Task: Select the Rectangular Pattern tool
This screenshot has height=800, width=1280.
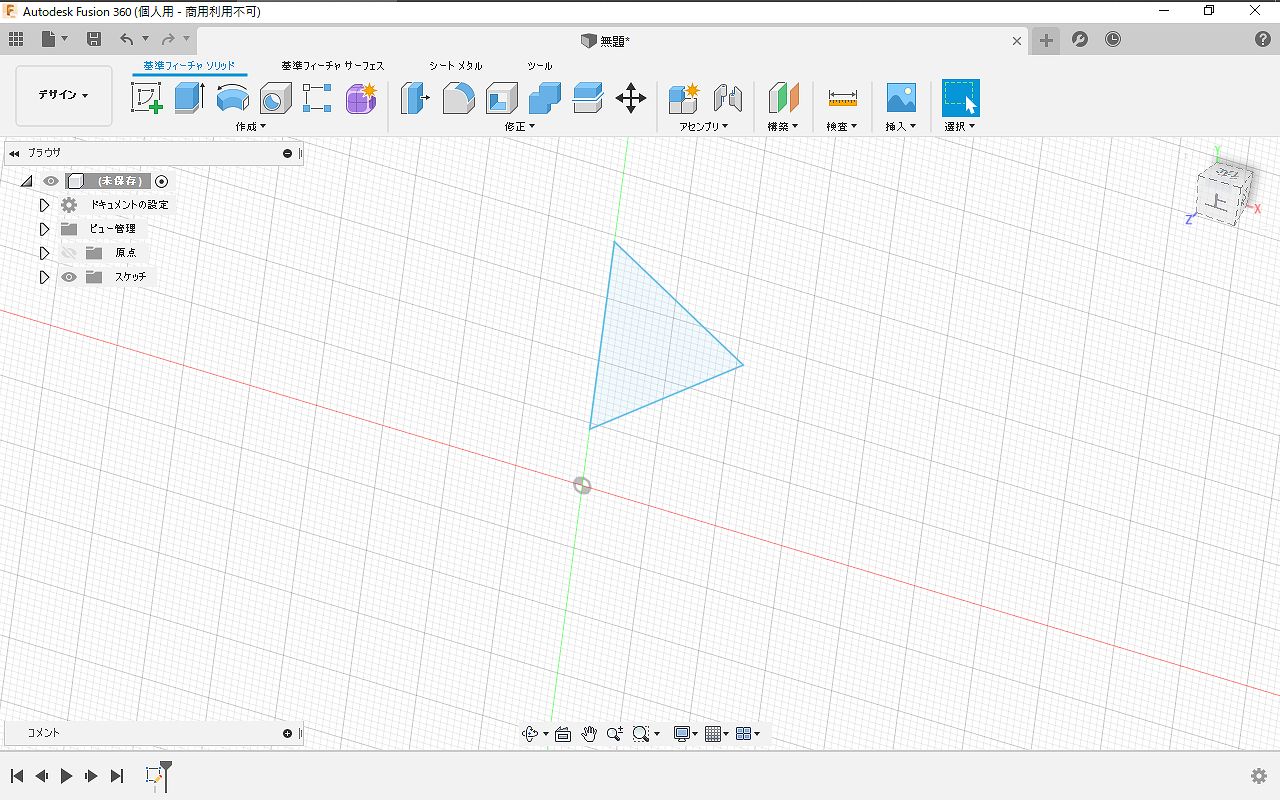Action: (x=317, y=98)
